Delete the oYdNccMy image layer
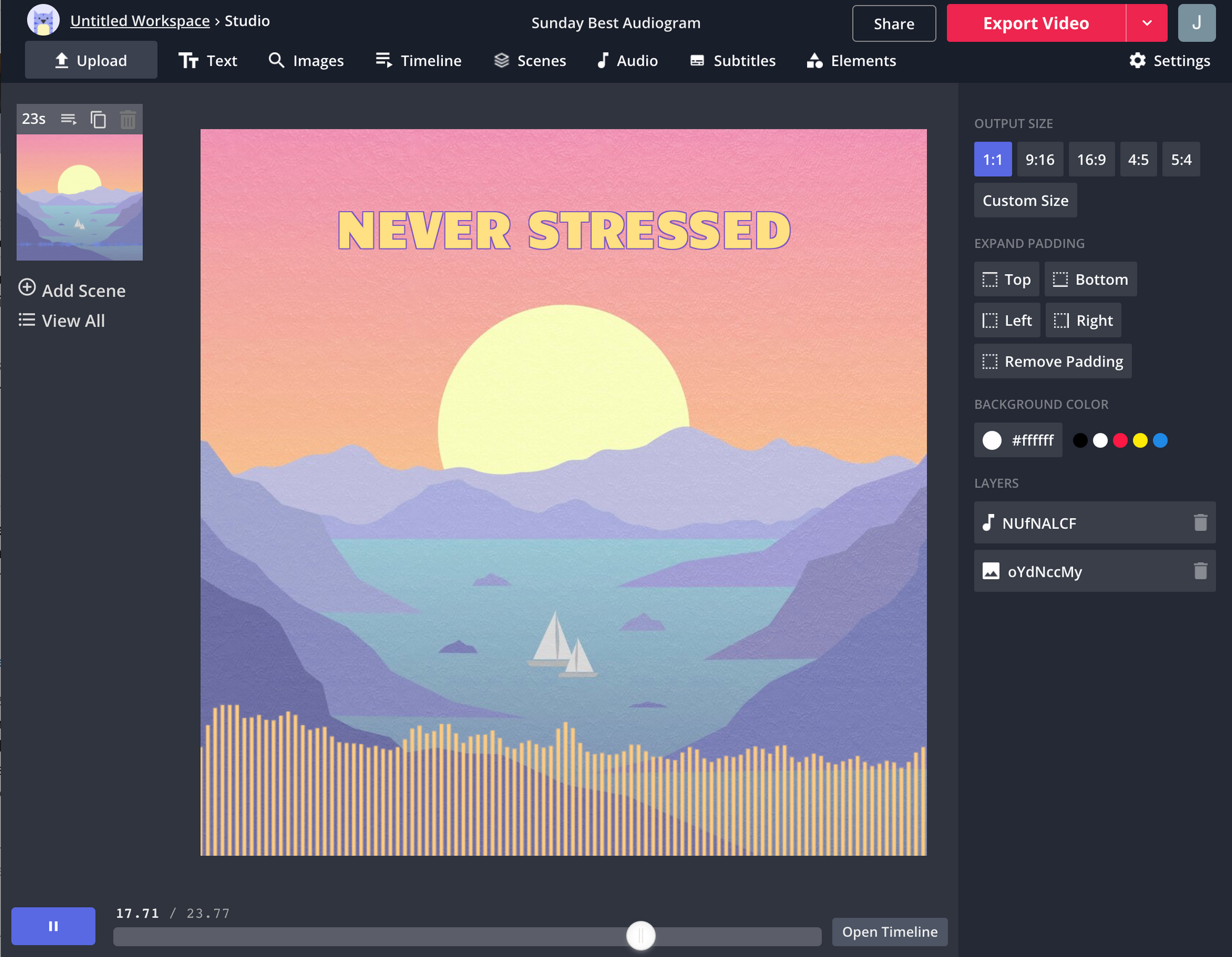Screen dimensions: 1232x957 (x=1200, y=571)
